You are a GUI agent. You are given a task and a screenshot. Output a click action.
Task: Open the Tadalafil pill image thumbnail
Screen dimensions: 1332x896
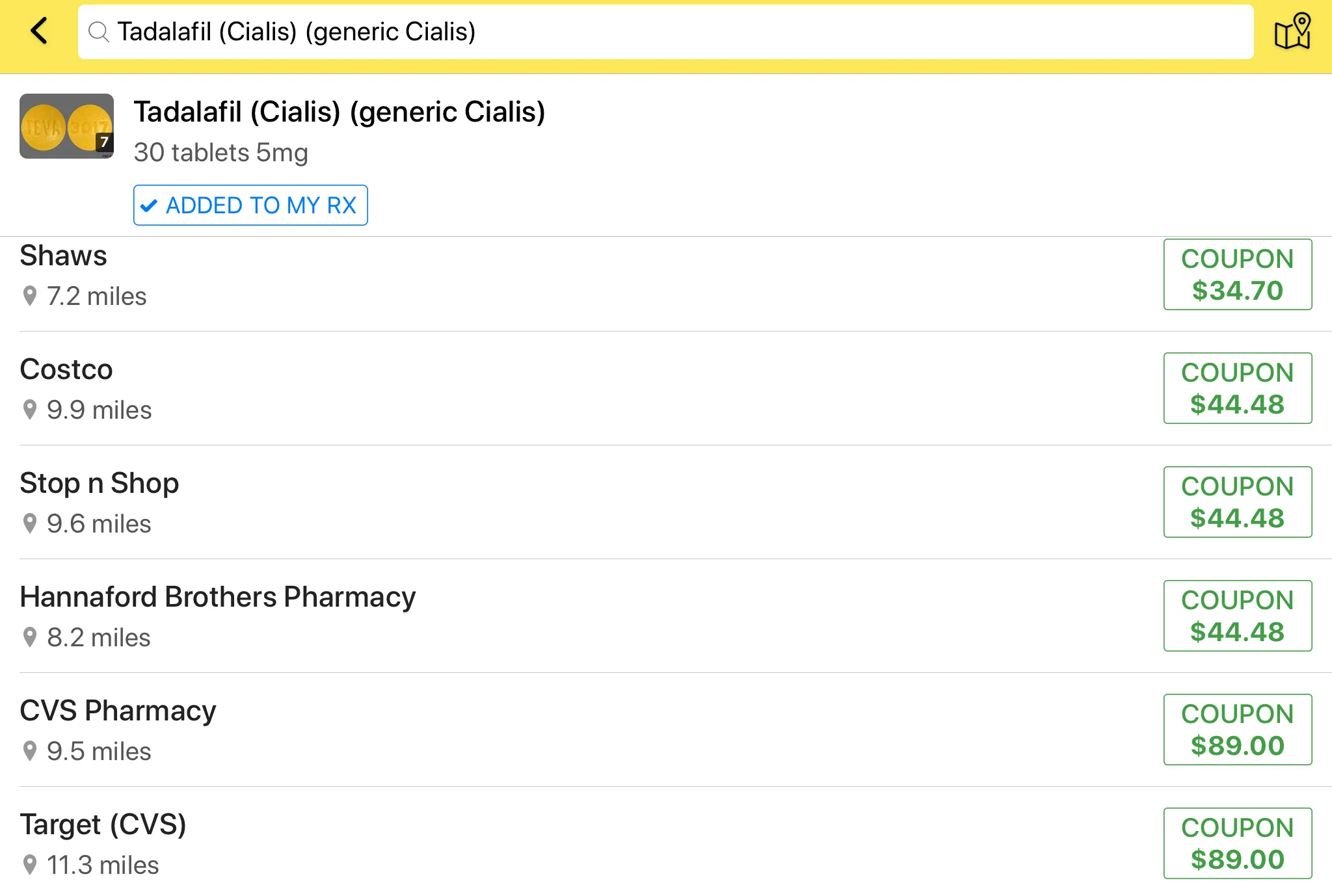point(66,126)
